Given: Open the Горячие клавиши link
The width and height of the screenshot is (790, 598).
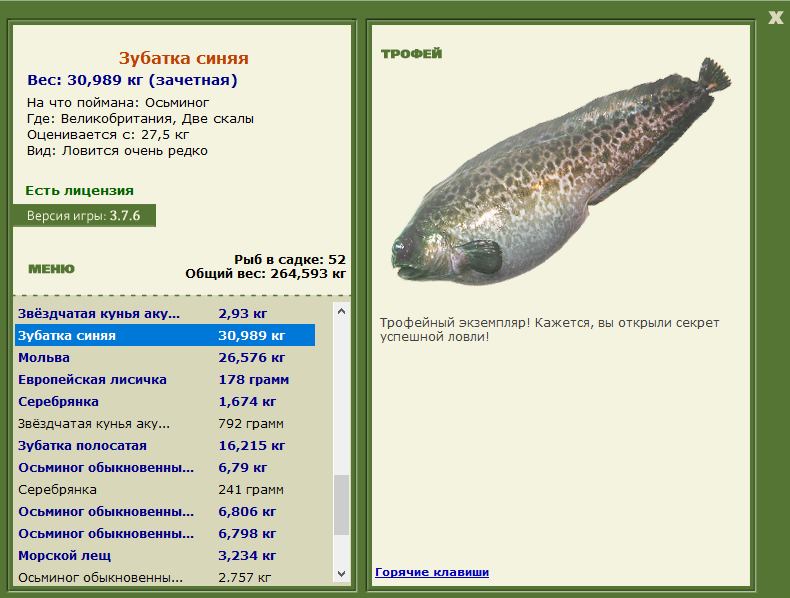Looking at the screenshot, I should pos(432,572).
